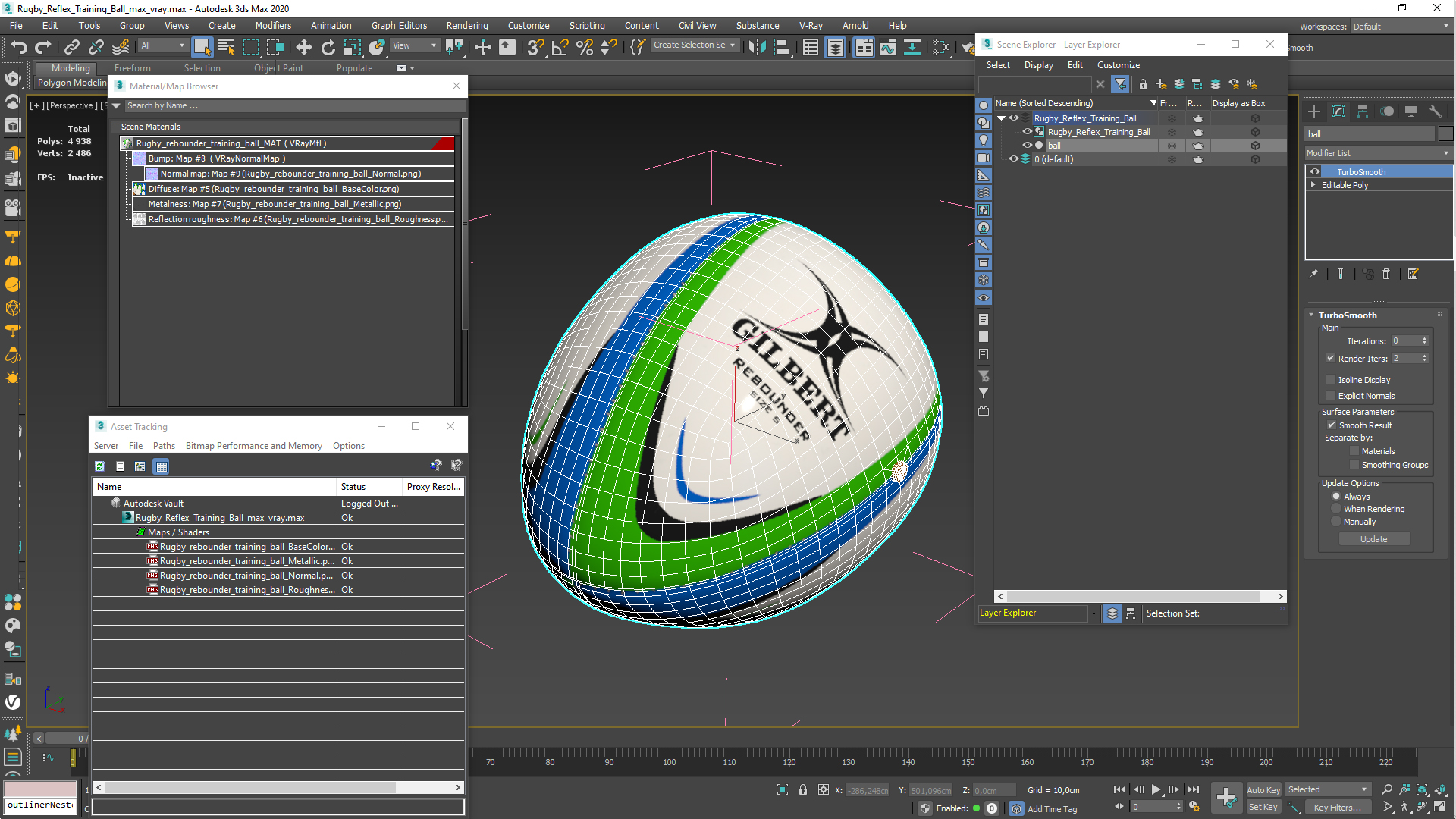This screenshot has width=1456, height=819.
Task: Open the Workspaces Default dropdown
Action: point(1400,27)
